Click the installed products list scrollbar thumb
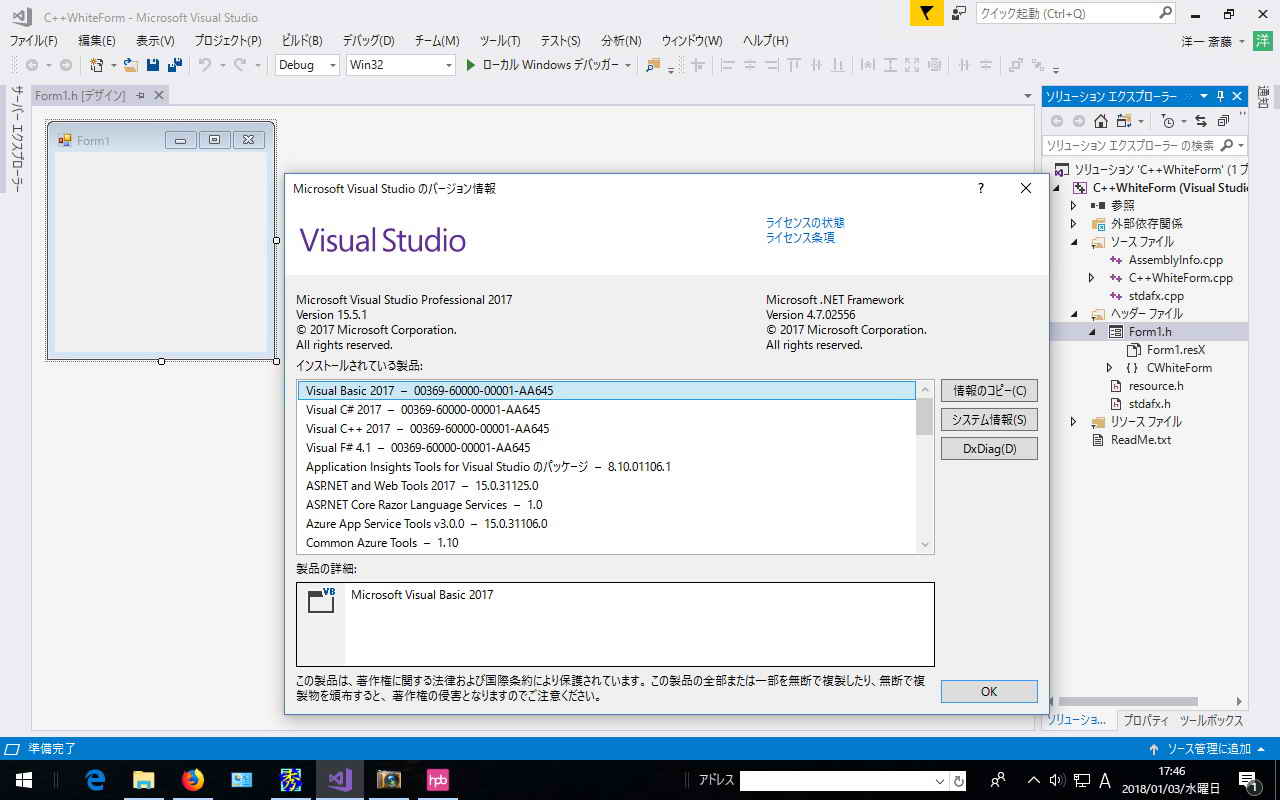Viewport: 1280px width, 800px height. tap(925, 416)
